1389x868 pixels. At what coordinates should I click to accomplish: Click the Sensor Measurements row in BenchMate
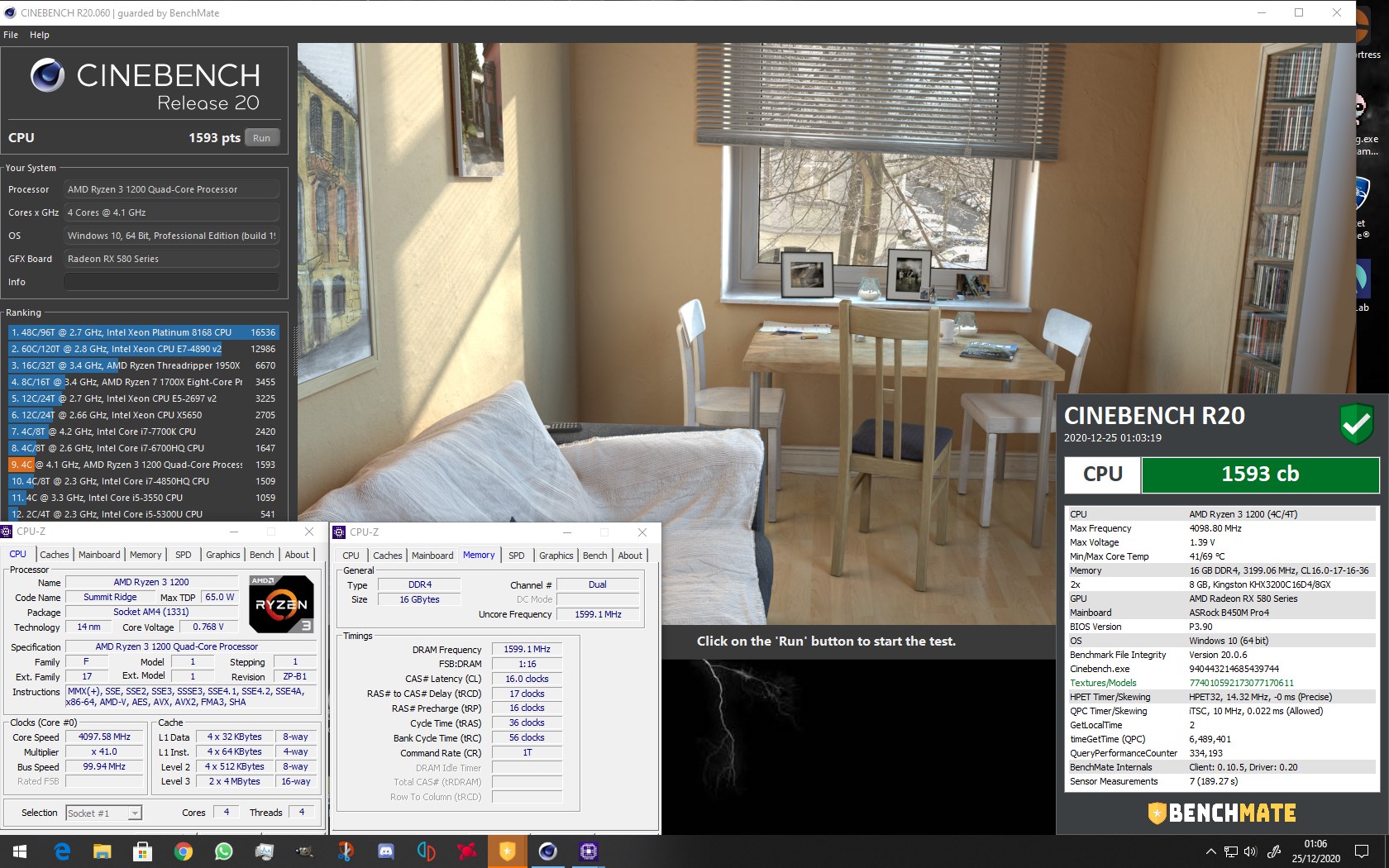(1221, 781)
